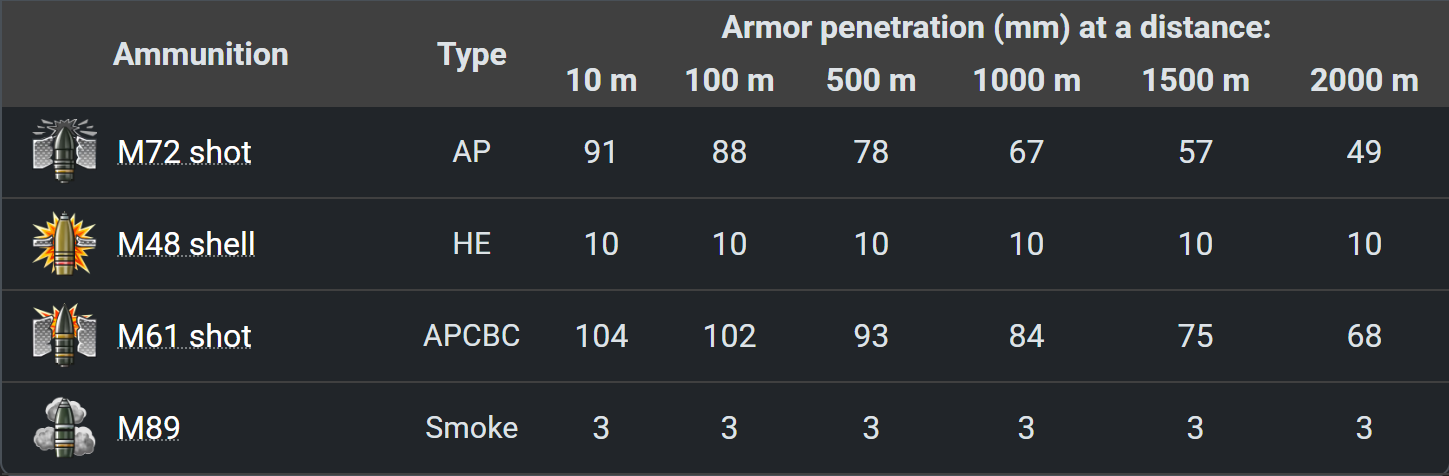This screenshot has height=476, width=1449.
Task: Click the APCBC type cell
Action: pyautogui.click(x=472, y=336)
